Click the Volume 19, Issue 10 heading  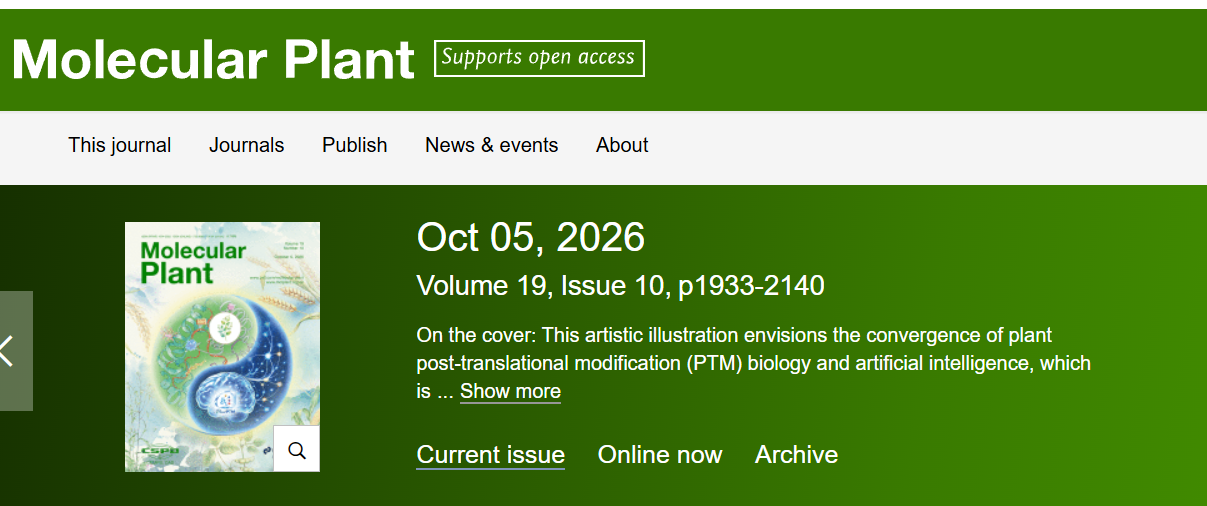[x=621, y=286]
